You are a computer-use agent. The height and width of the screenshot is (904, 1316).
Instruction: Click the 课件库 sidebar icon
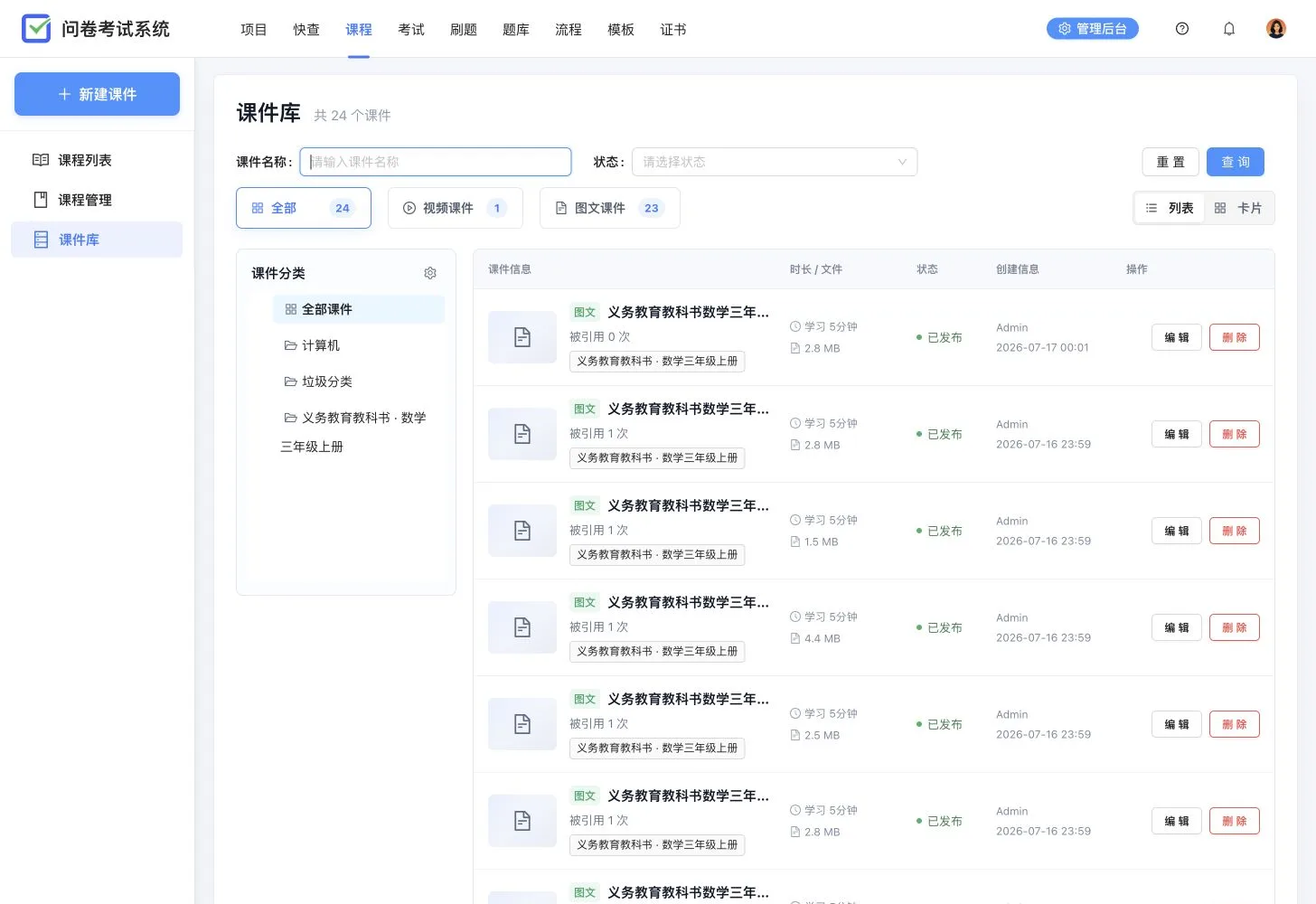(41, 240)
